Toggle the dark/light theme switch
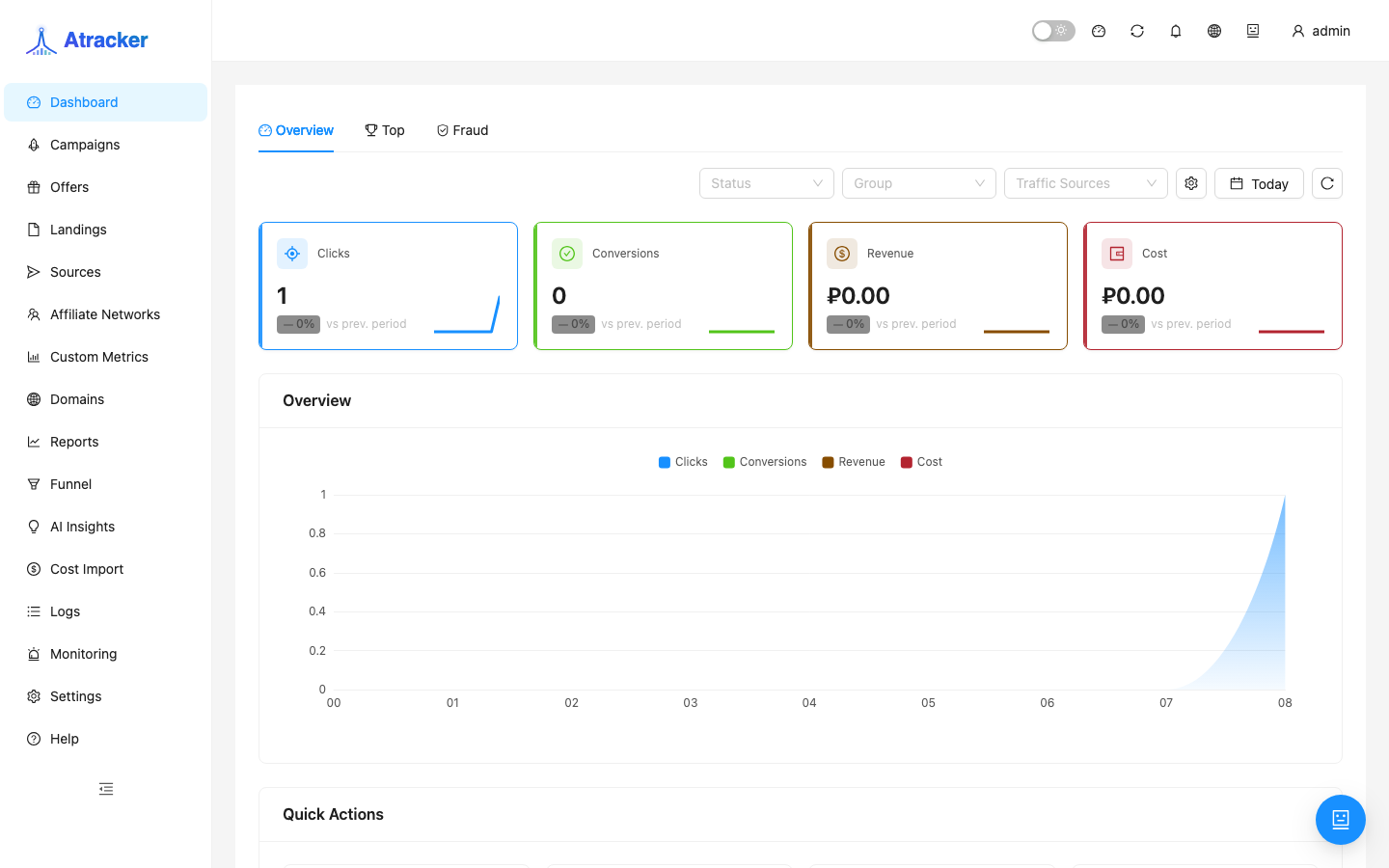The image size is (1389, 868). coord(1053,31)
